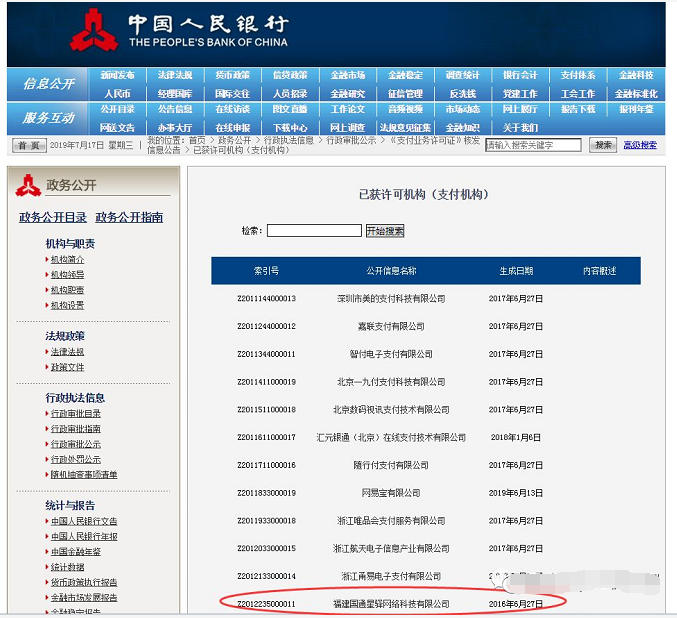Open 报告下载 in the service menu
Viewport: 677px width, 618px height.
coord(578,109)
